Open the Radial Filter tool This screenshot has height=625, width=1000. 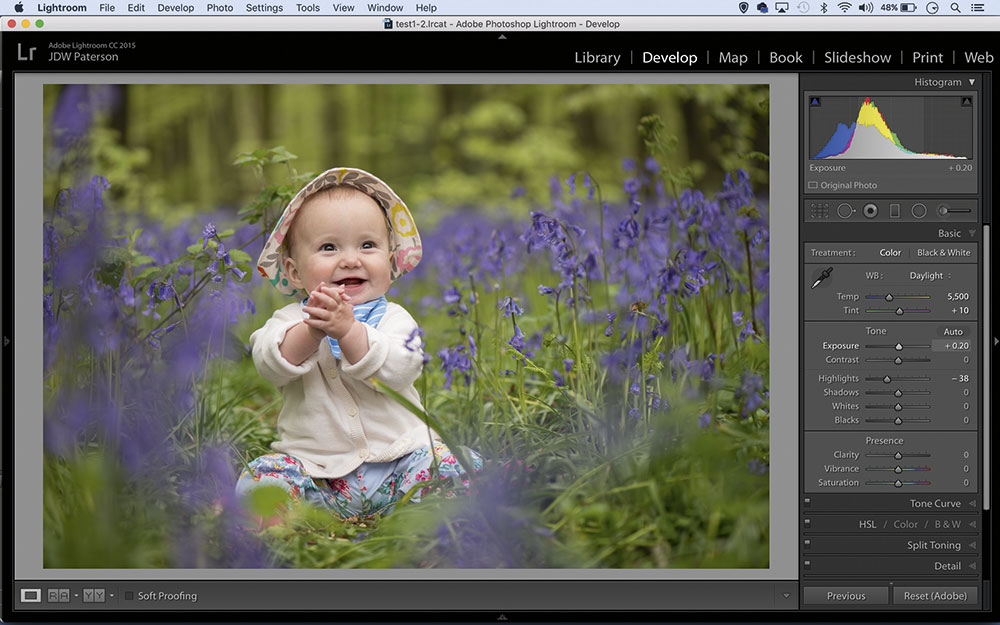pos(917,210)
